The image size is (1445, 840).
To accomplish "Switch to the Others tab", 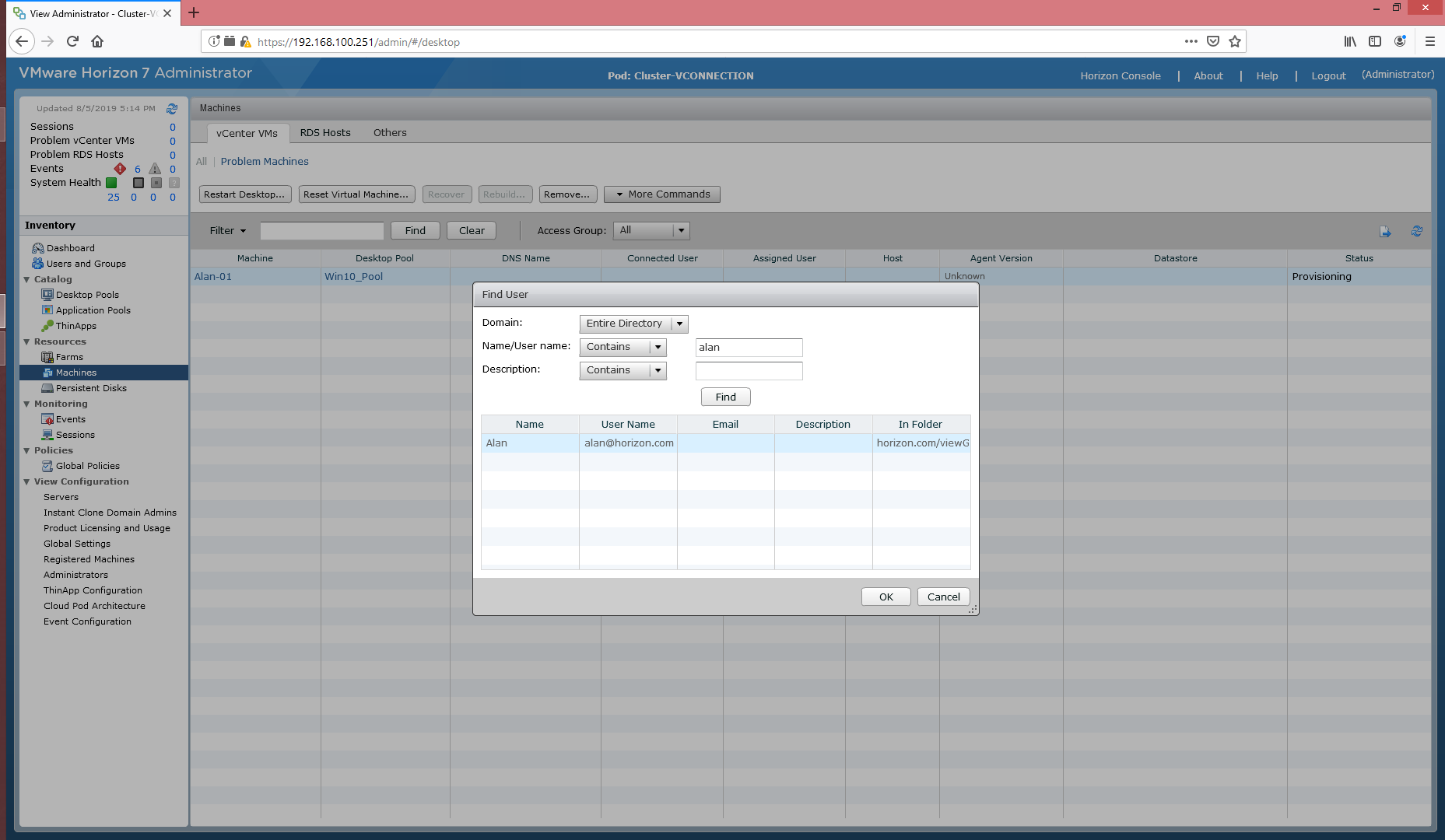I will [390, 133].
